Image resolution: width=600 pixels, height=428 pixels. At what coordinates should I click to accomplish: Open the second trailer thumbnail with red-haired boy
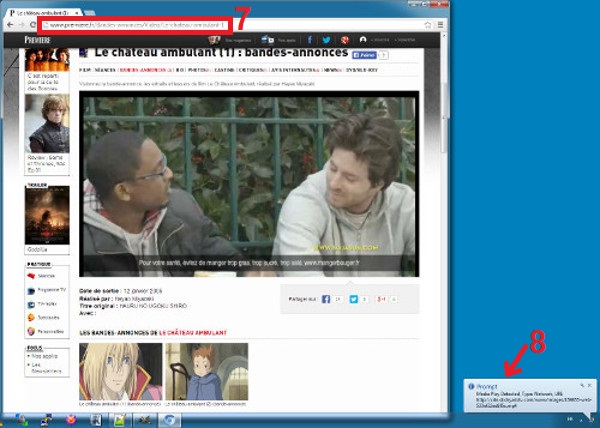pos(206,371)
